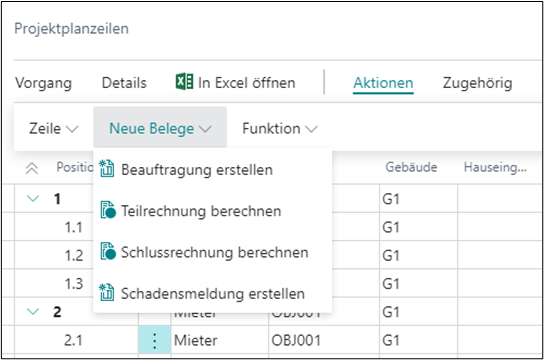
Task: Collapse all rows with double-chevron icon
Action: [x=32, y=169]
